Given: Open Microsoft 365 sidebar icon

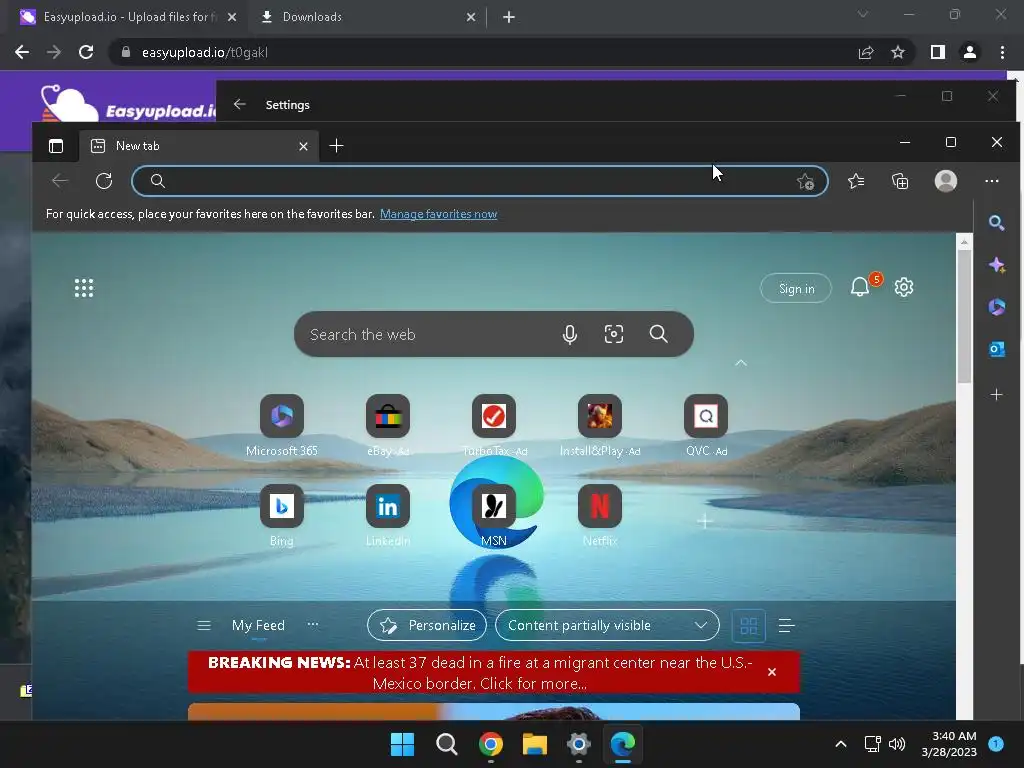Looking at the screenshot, I should (x=997, y=306).
